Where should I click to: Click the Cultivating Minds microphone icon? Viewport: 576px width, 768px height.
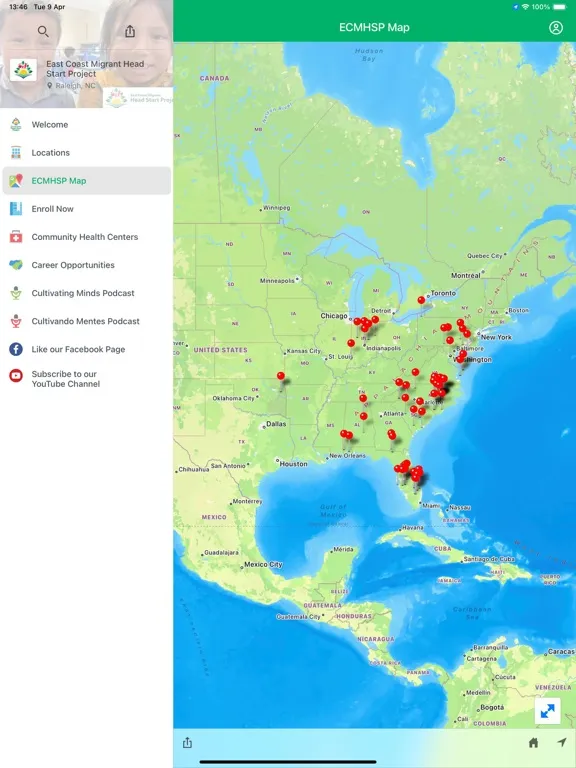click(x=16, y=293)
